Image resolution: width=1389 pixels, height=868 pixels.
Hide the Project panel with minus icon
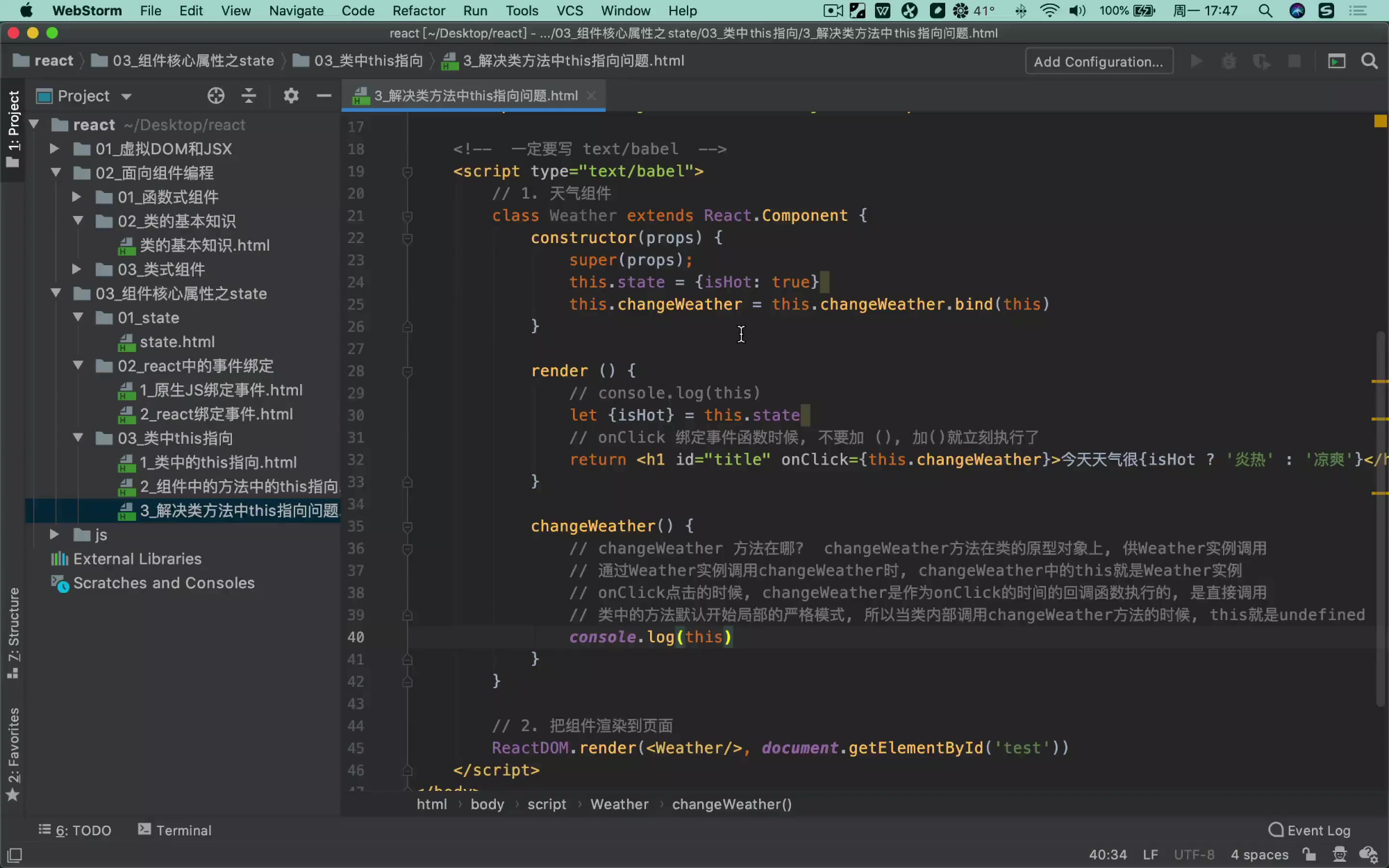pyautogui.click(x=324, y=96)
